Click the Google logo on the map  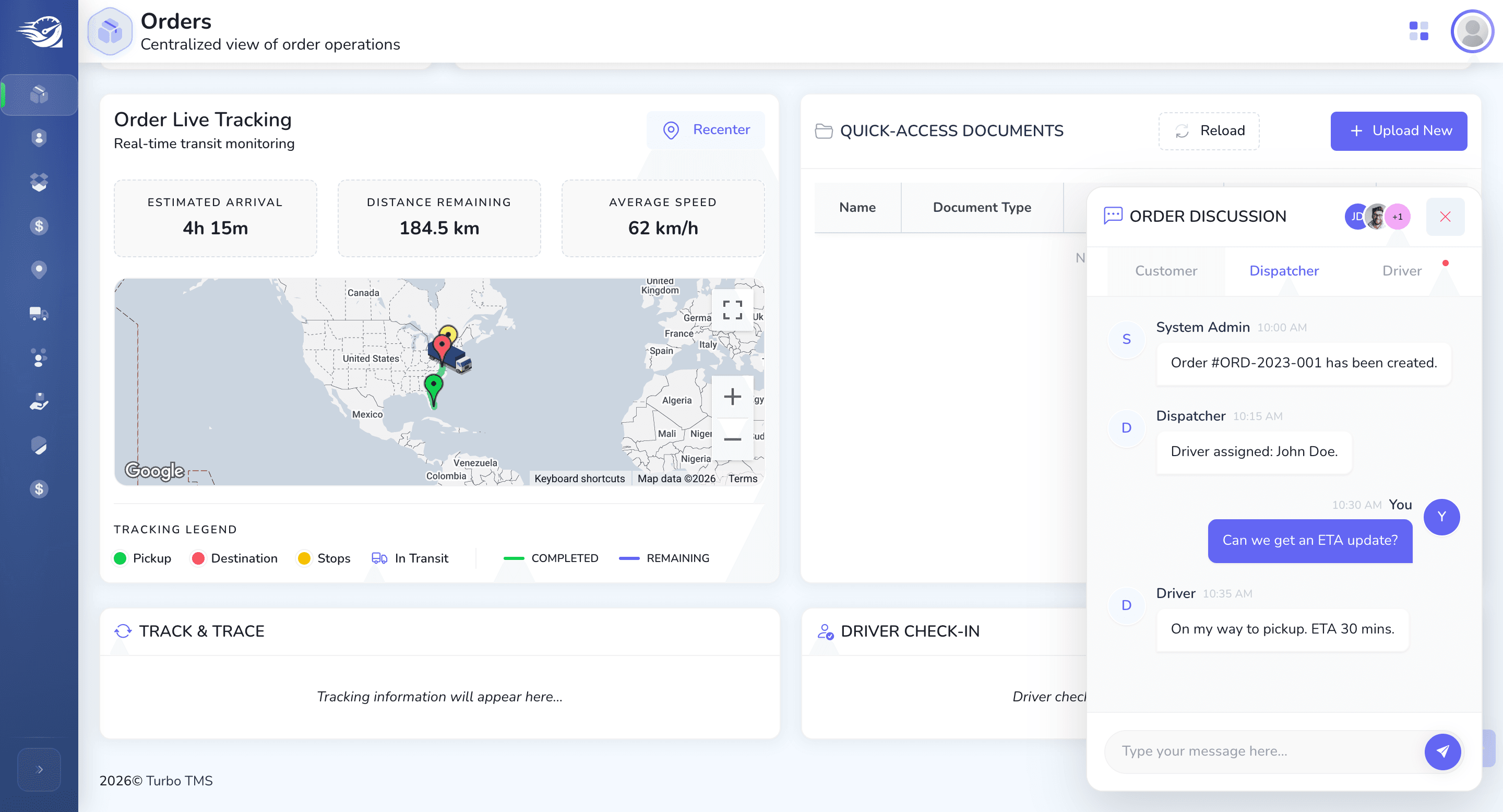pyautogui.click(x=154, y=470)
